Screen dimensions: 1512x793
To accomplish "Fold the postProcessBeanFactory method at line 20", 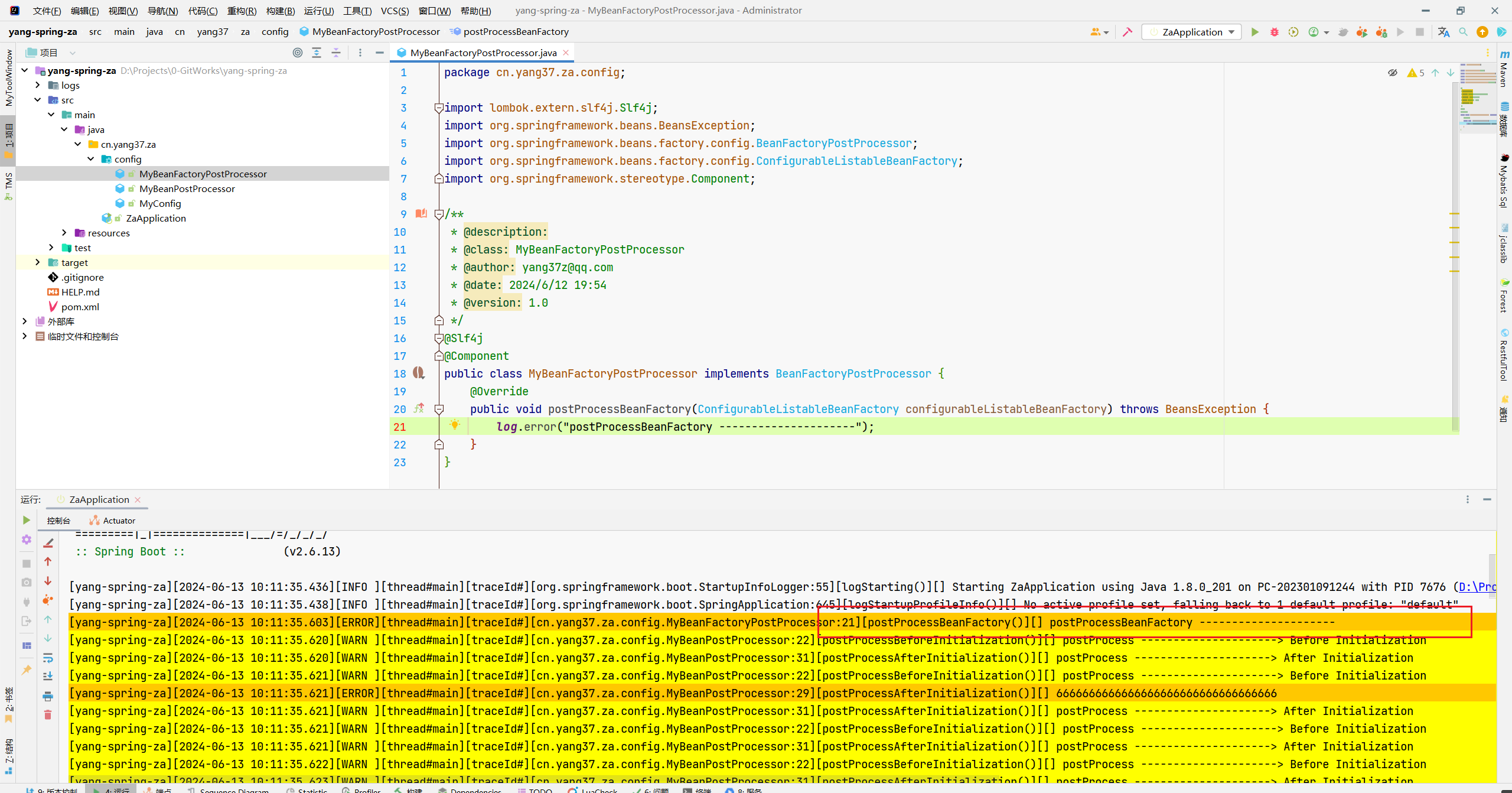I will [x=439, y=409].
